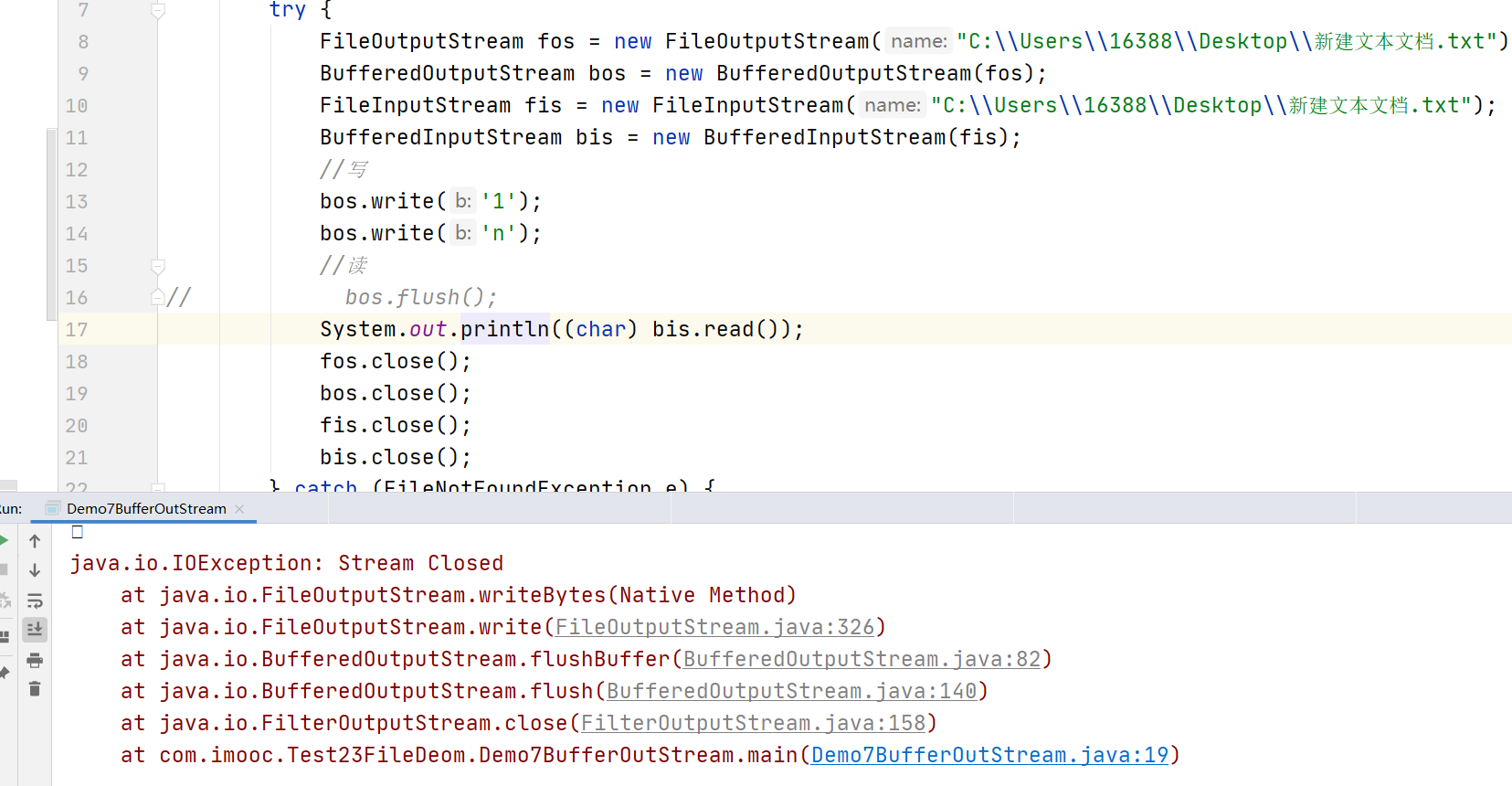Click the 'name:' hint on FileOutputStream line
This screenshot has width=1512, height=786.
pyautogui.click(x=918, y=41)
